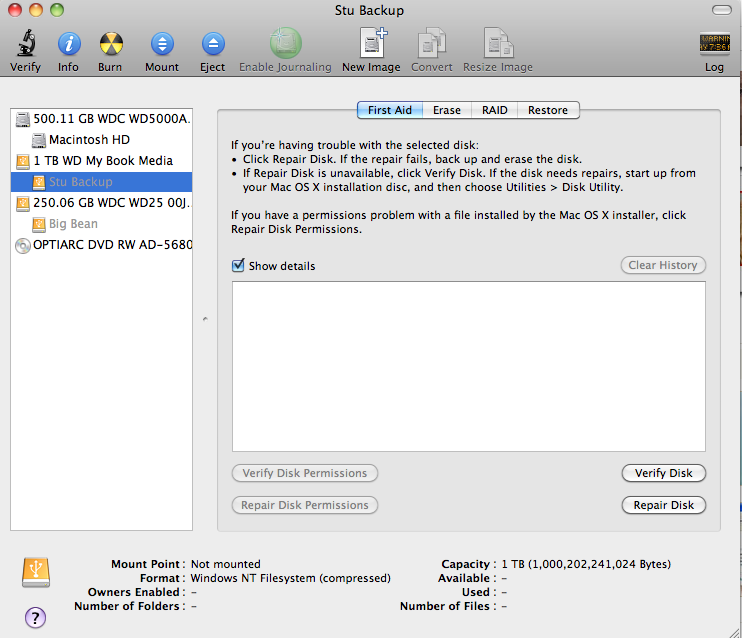Switch to the Erase tab
The image size is (742, 638).
click(x=447, y=110)
